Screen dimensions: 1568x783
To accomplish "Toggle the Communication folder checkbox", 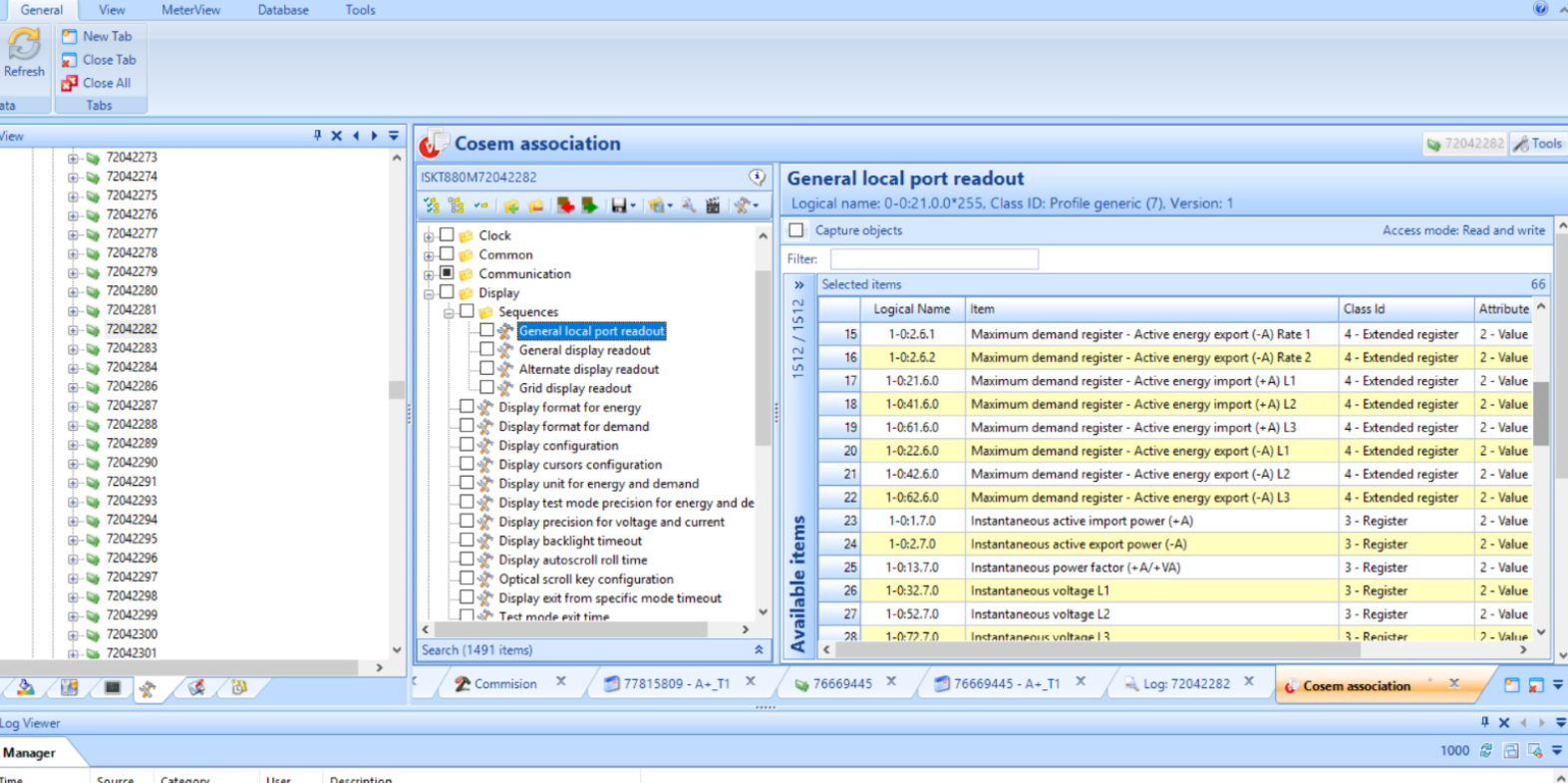I will click(x=447, y=273).
